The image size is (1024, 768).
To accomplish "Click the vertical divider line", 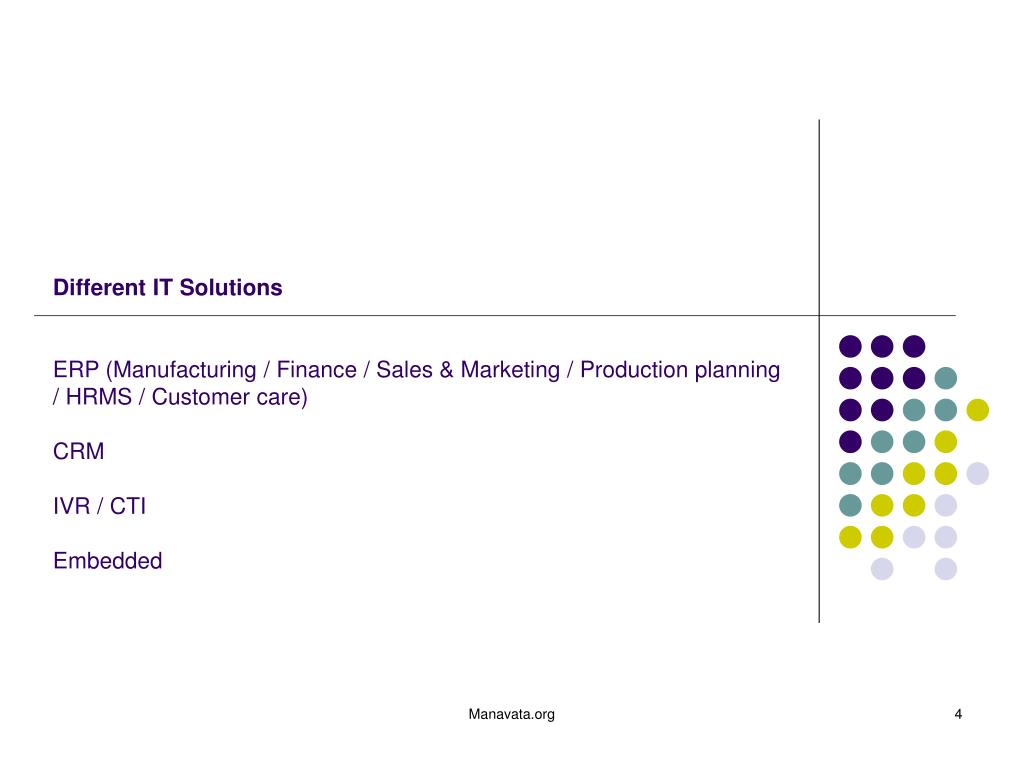I will coord(819,371).
